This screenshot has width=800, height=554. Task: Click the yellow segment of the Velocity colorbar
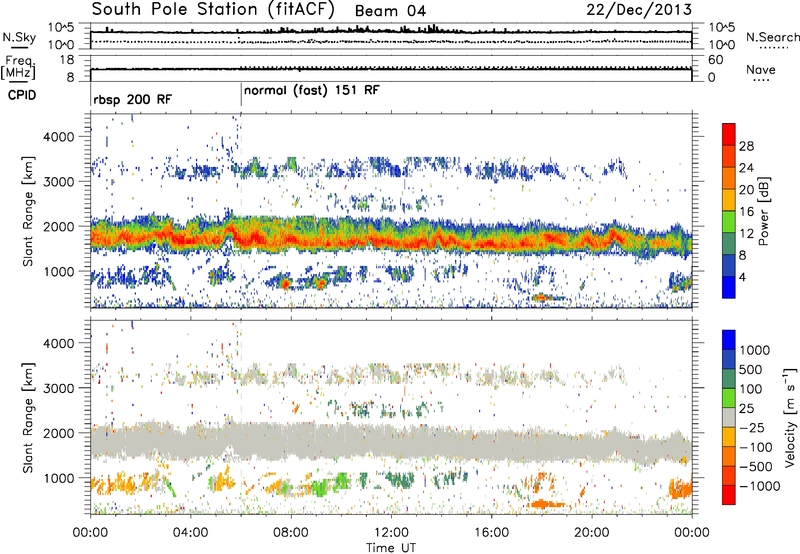click(729, 437)
